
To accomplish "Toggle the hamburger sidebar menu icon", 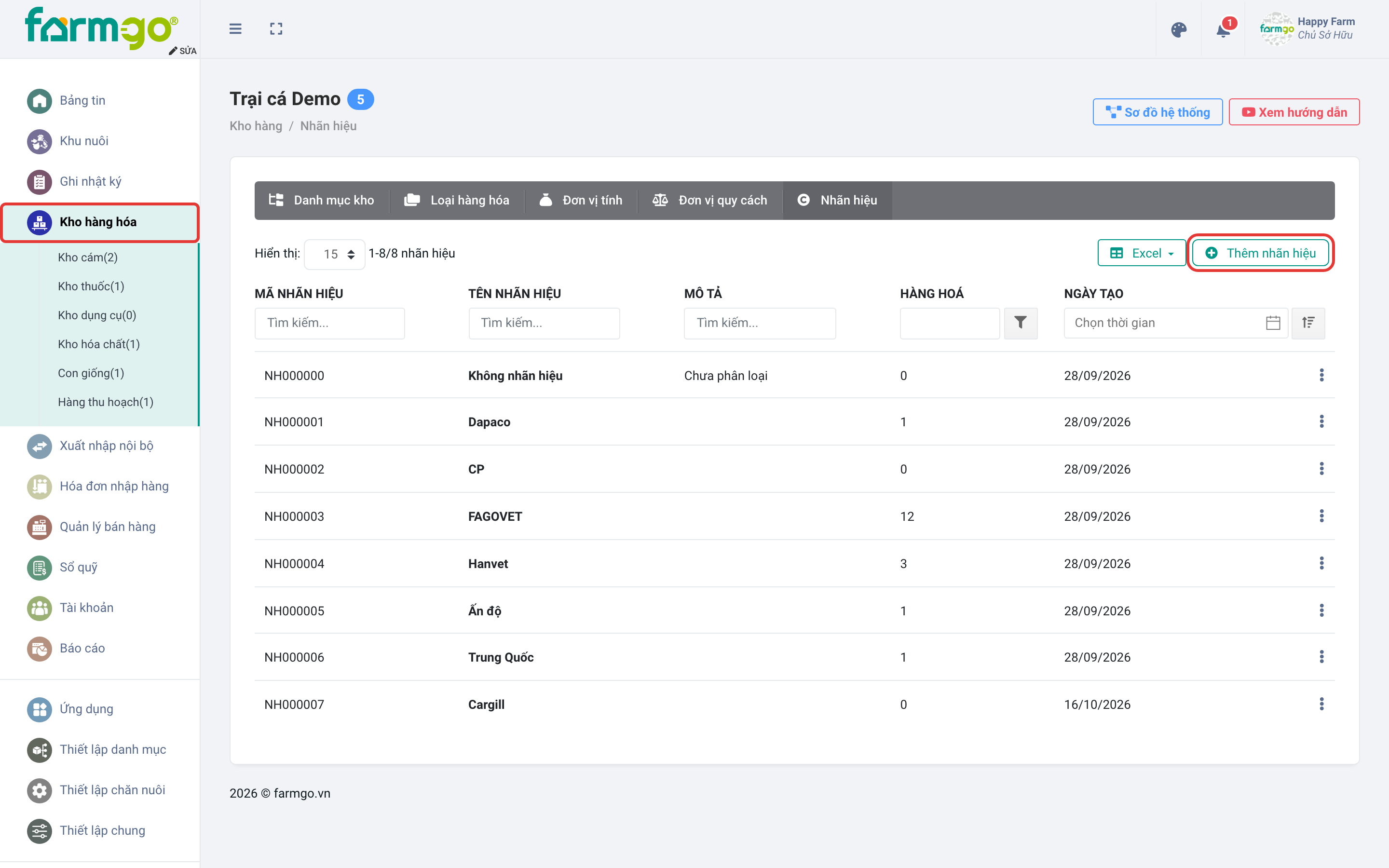I will coord(235,29).
